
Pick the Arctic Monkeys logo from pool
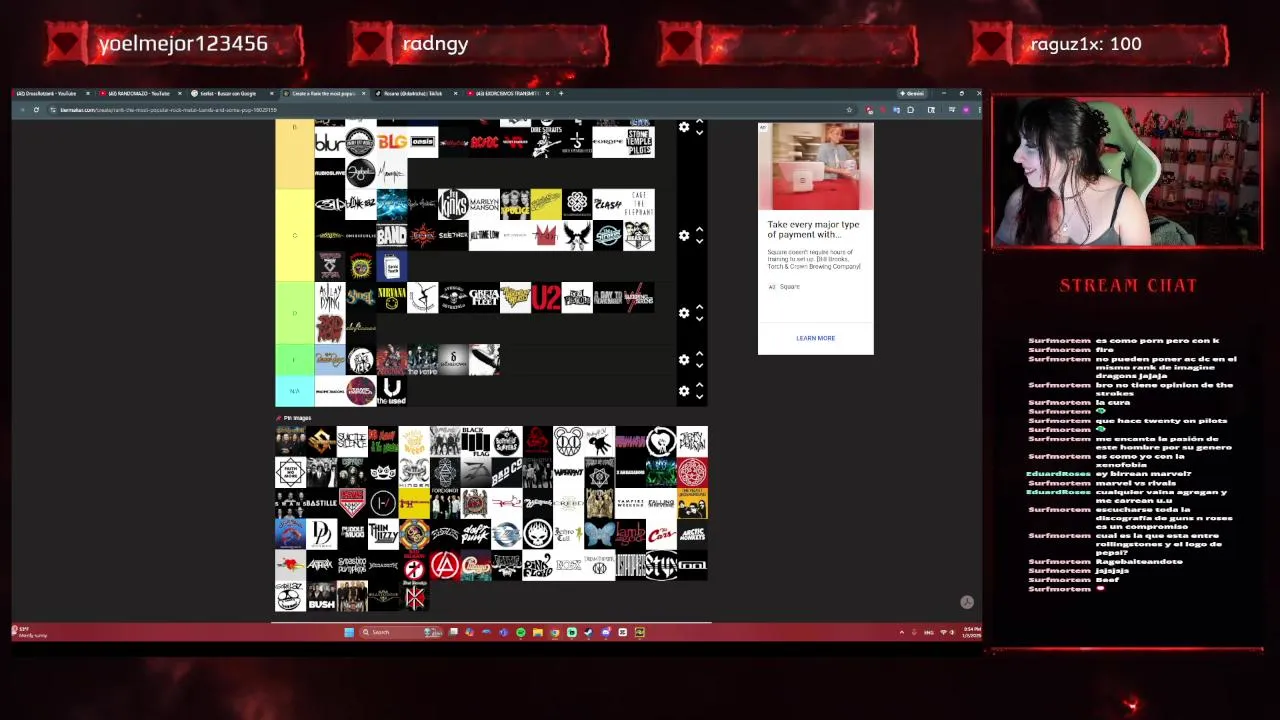[692, 534]
